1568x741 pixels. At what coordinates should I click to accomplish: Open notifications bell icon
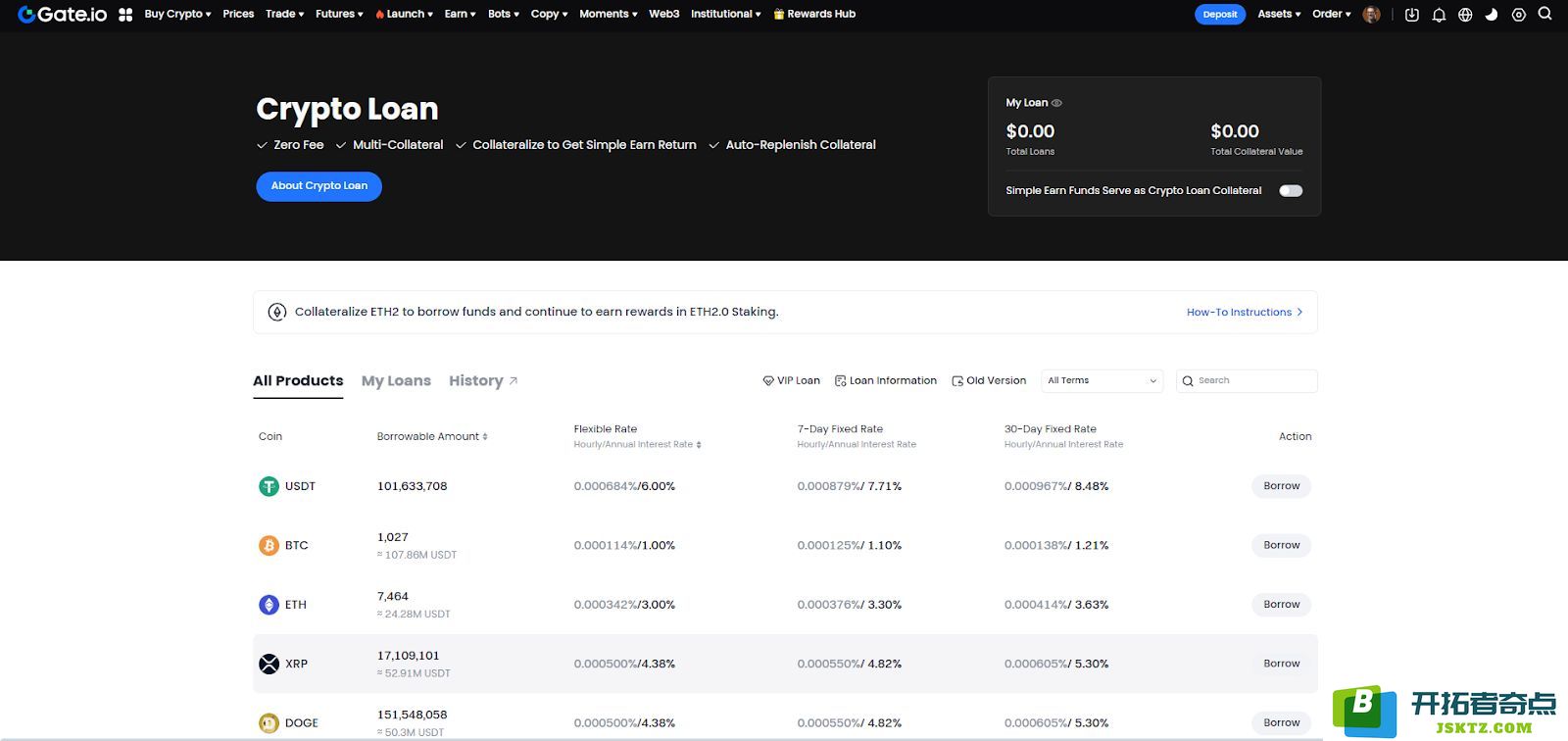[1439, 15]
